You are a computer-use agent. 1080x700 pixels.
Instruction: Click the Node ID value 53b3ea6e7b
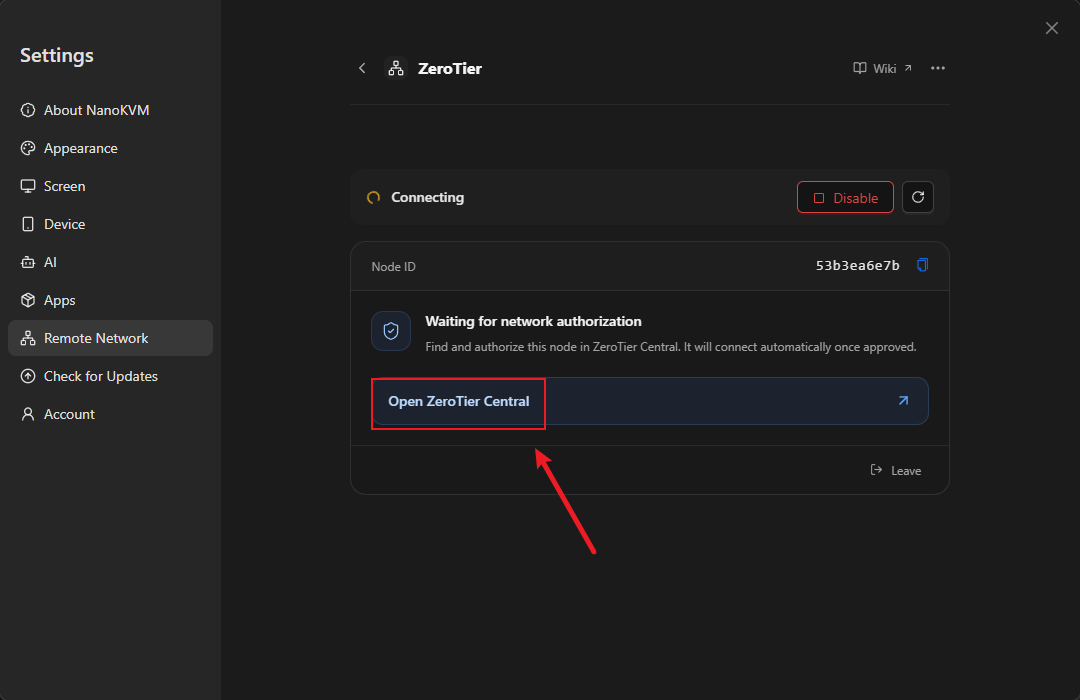coord(858,266)
